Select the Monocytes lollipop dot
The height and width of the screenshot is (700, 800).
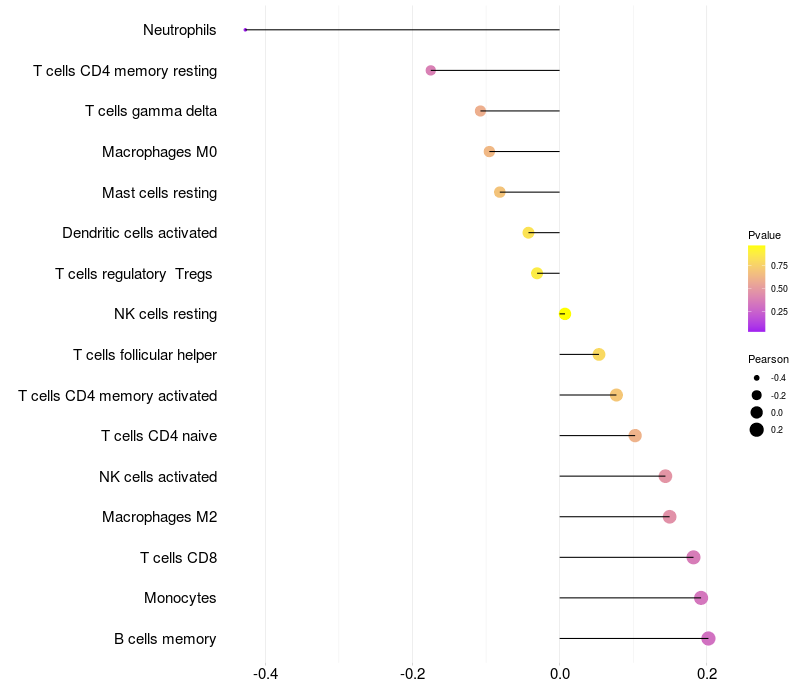701,598
